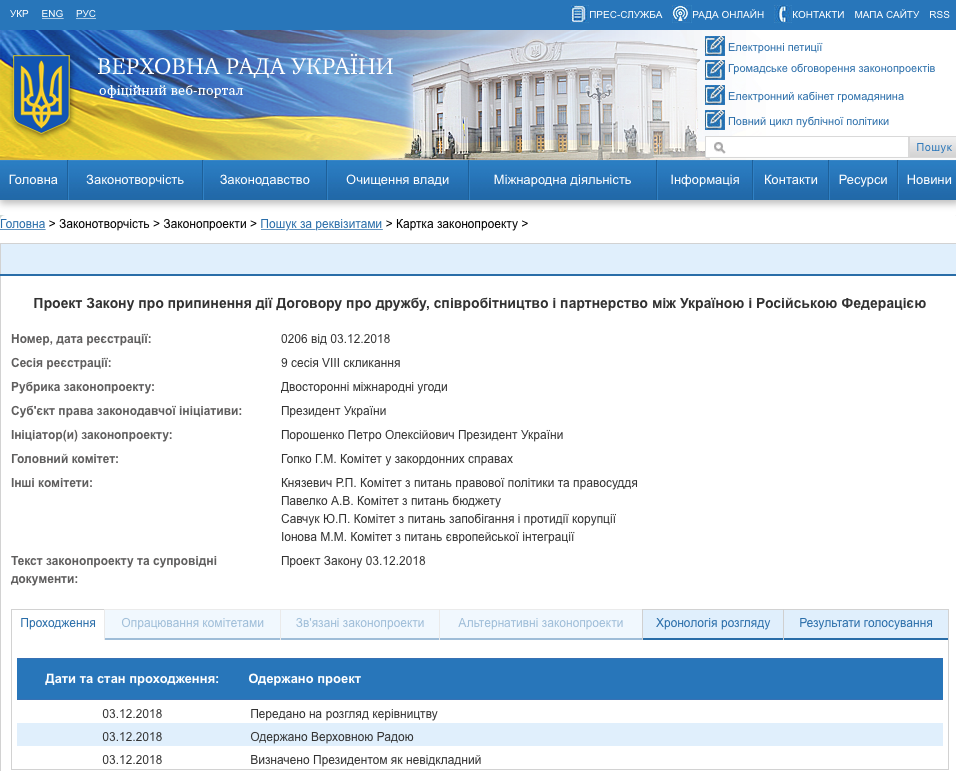Focus the site search input field
Screen dimensions: 956x771
807,147
